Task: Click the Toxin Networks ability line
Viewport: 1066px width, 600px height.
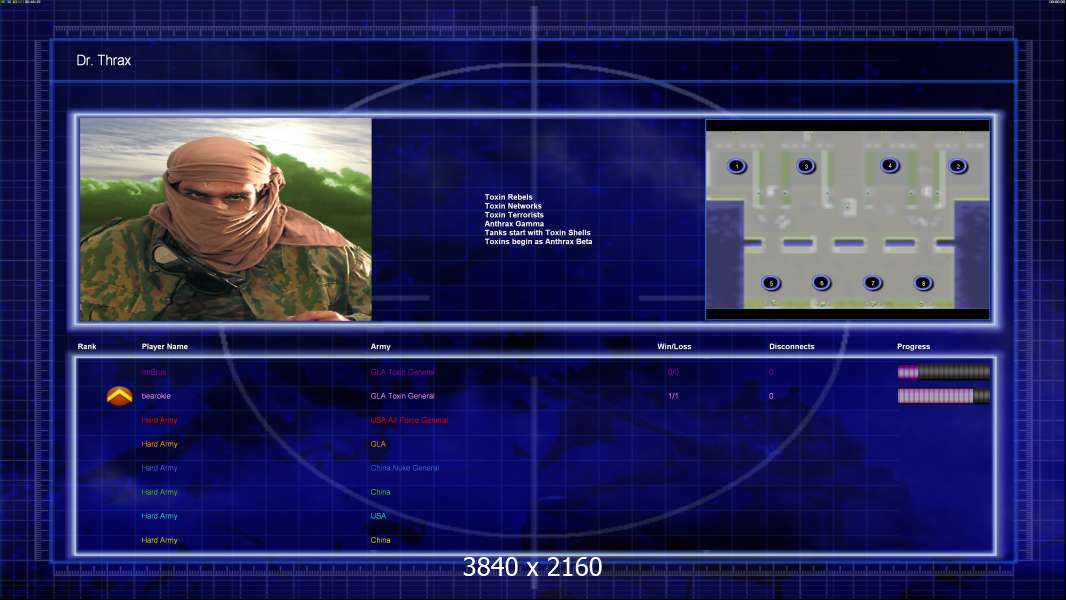Action: (513, 206)
